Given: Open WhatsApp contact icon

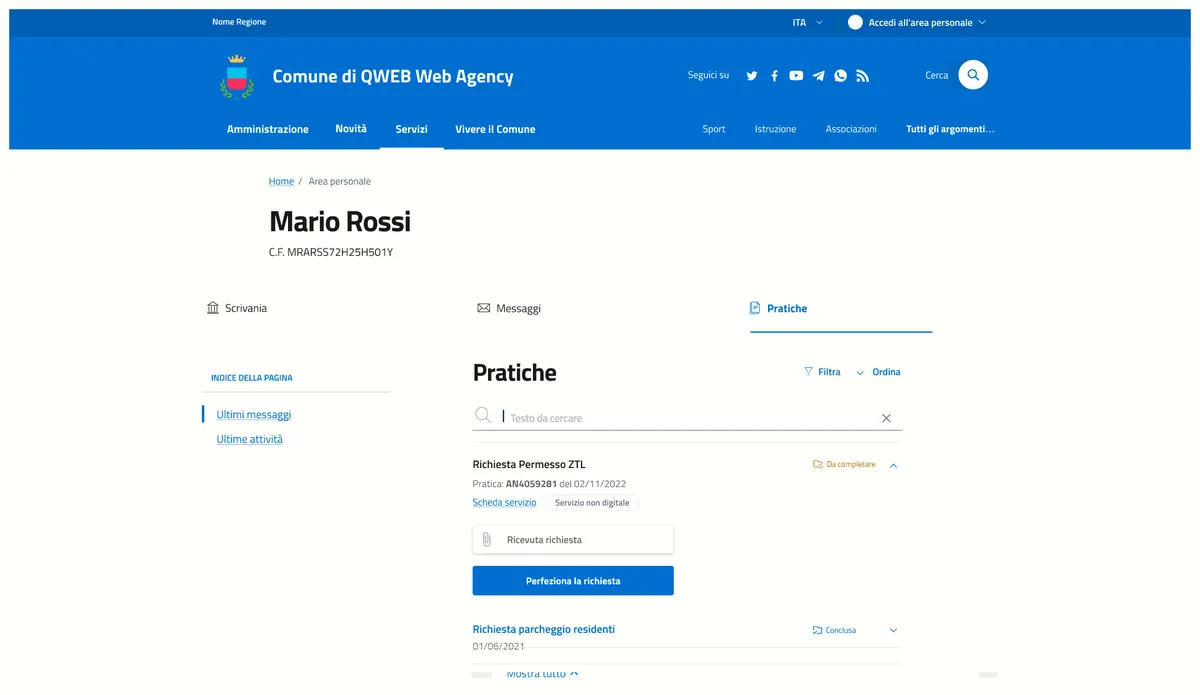Looking at the screenshot, I should tap(840, 75).
